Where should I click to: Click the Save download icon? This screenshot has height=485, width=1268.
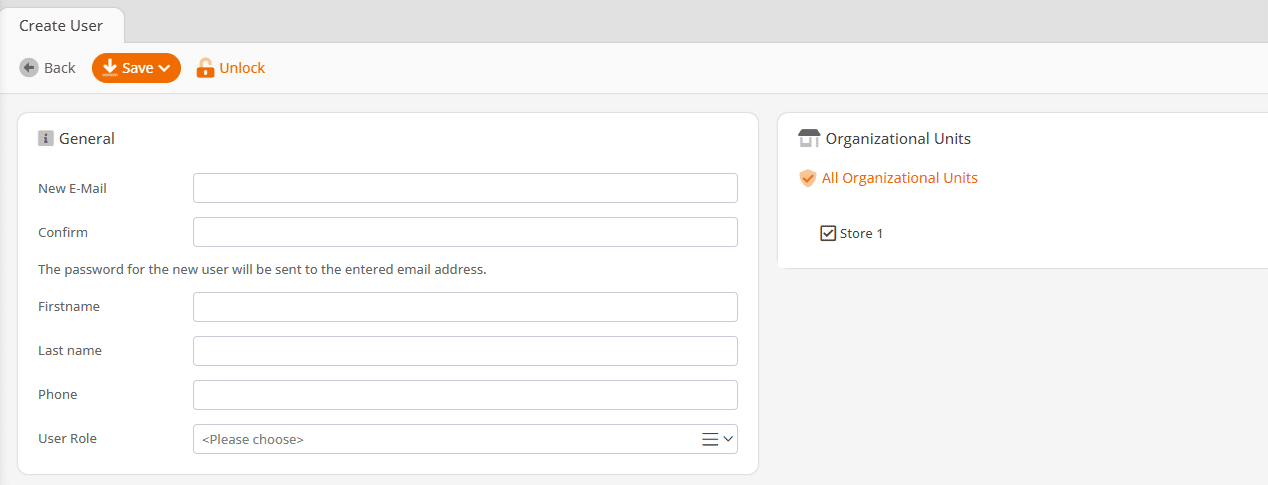pos(110,68)
